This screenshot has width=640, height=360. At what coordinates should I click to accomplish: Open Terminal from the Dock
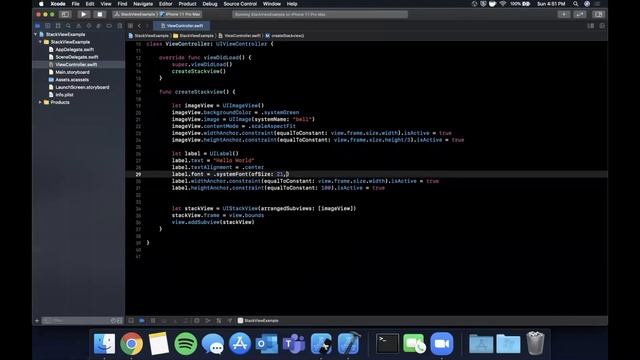[x=387, y=343]
